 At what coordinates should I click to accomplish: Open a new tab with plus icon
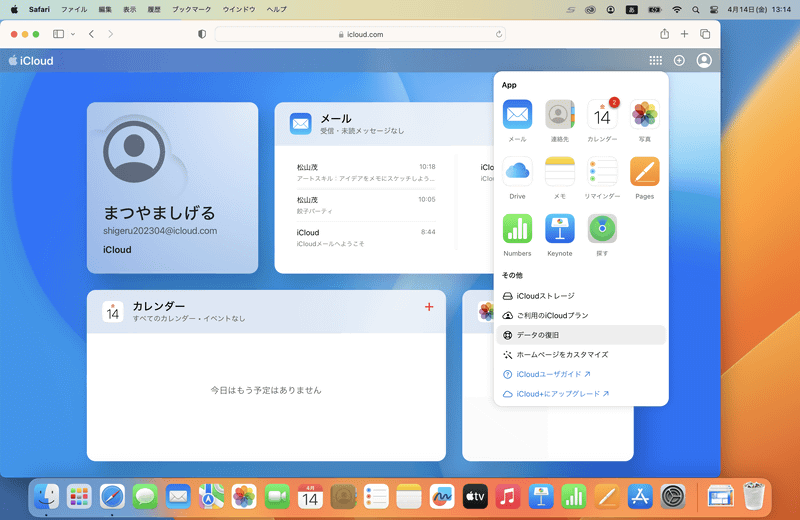click(684, 34)
